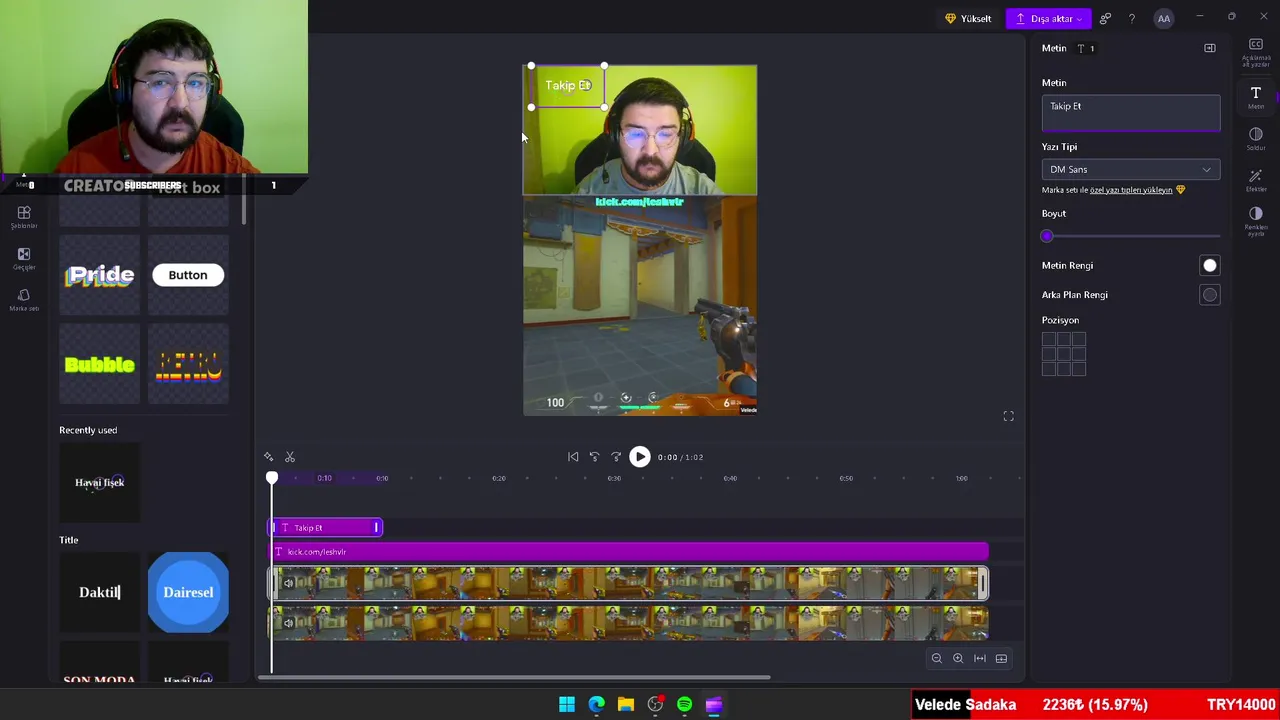Select the Pride text style thumbnail
Screen dimensions: 1280x720
99,275
